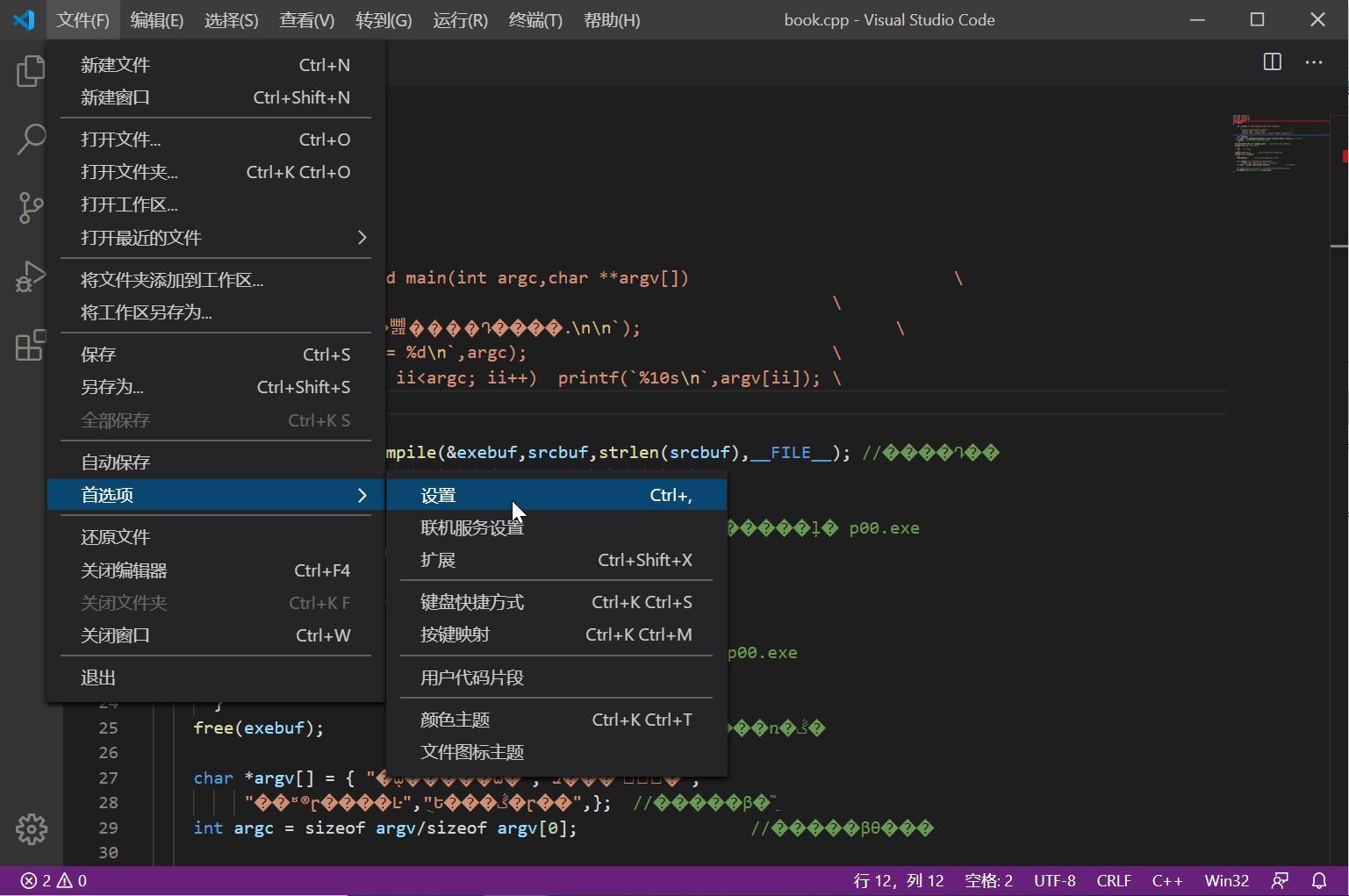Open the Explorer view in the activity bar
This screenshot has width=1349, height=896.
click(31, 71)
